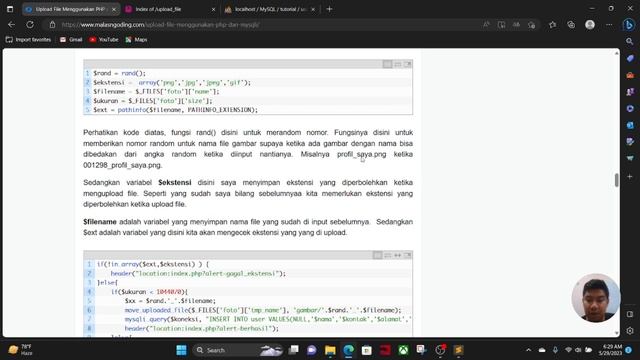Click the scrollbar up arrow

coord(616,53)
